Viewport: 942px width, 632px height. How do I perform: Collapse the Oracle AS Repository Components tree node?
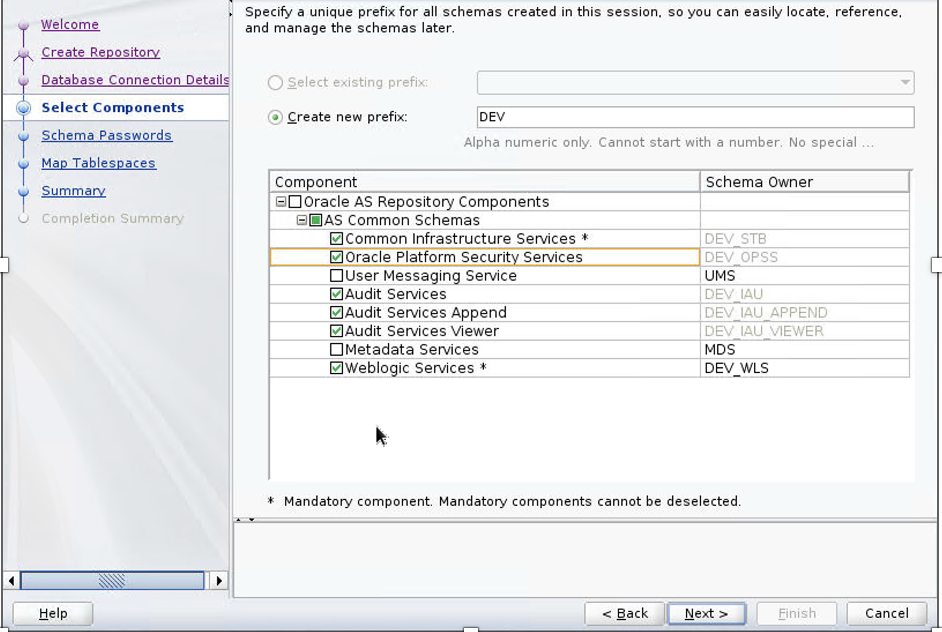point(281,202)
